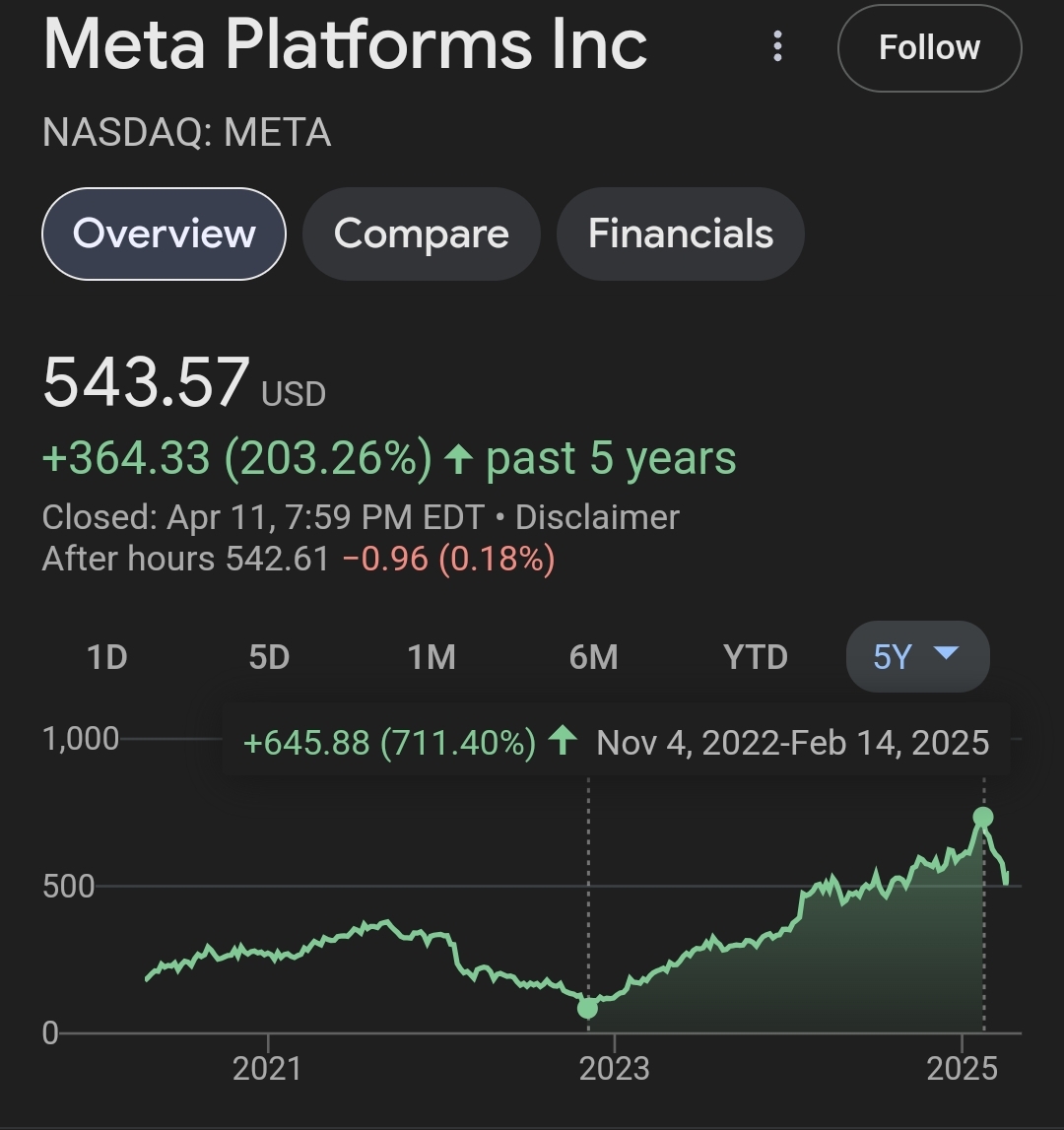Click the NASDAQ: META ticker label
This screenshot has height=1130, width=1064.
pyautogui.click(x=186, y=133)
